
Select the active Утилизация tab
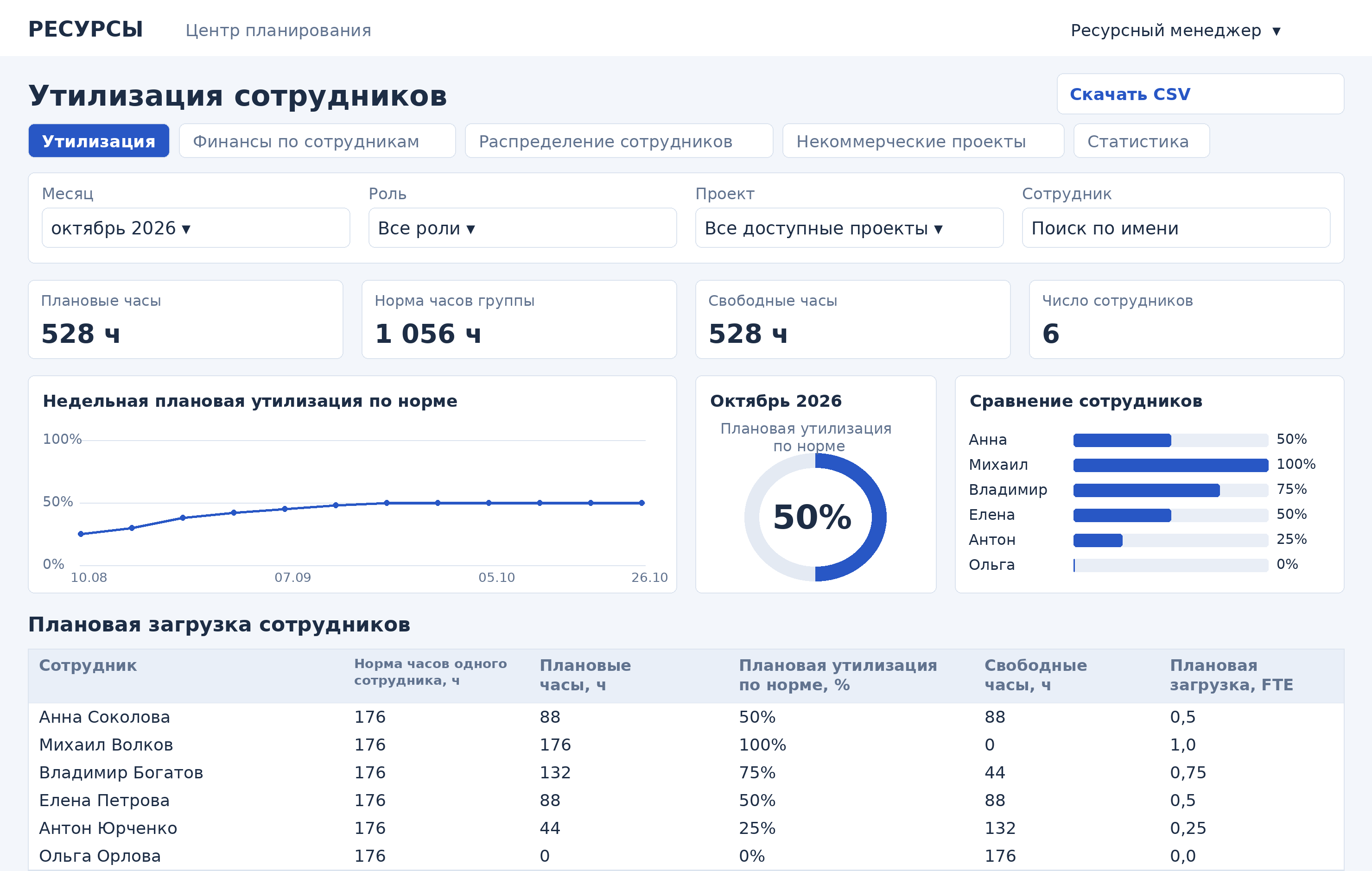pos(99,141)
